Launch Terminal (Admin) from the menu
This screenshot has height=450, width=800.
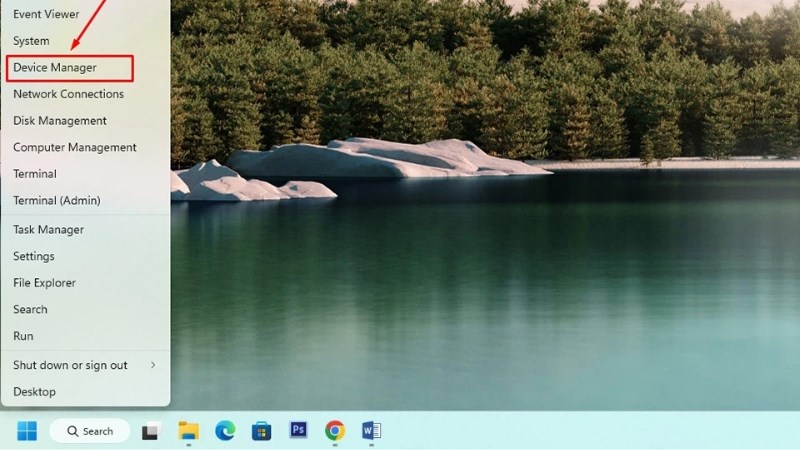(x=56, y=200)
